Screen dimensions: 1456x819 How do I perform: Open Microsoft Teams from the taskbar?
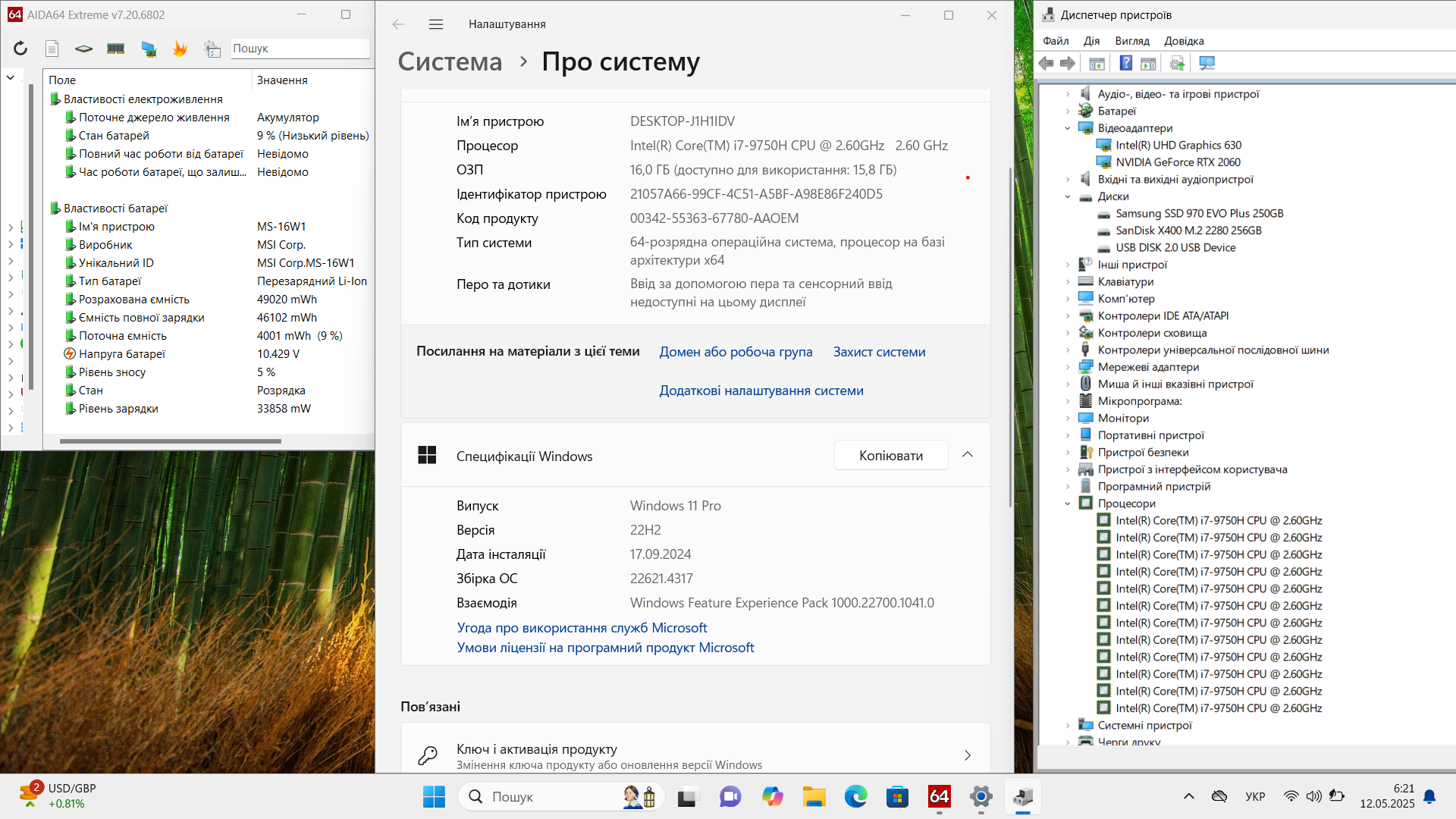tap(730, 796)
